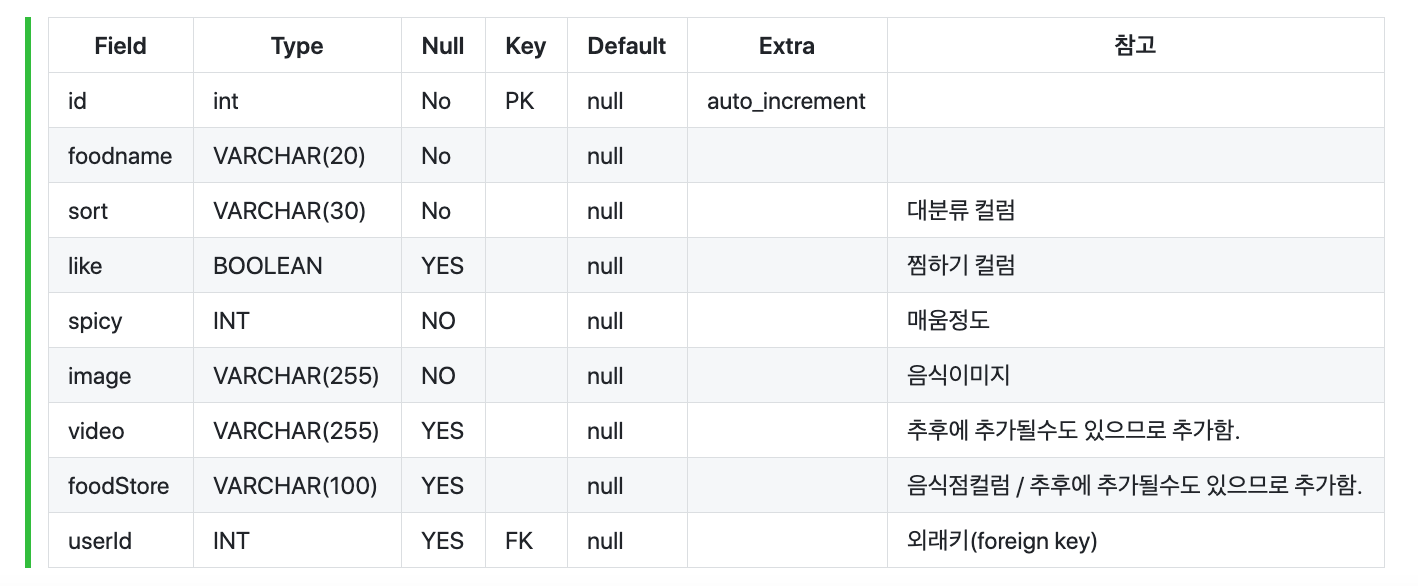The width and height of the screenshot is (1418, 586).
Task: Select the VARCHAR(100) type cell
Action: [x=297, y=486]
